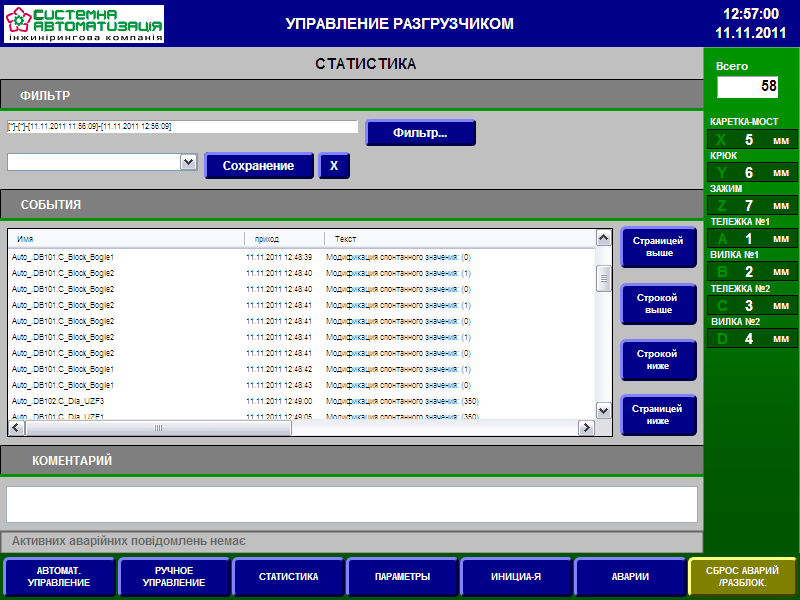Click Страницей выше to page up
The image size is (800, 600).
[658, 247]
